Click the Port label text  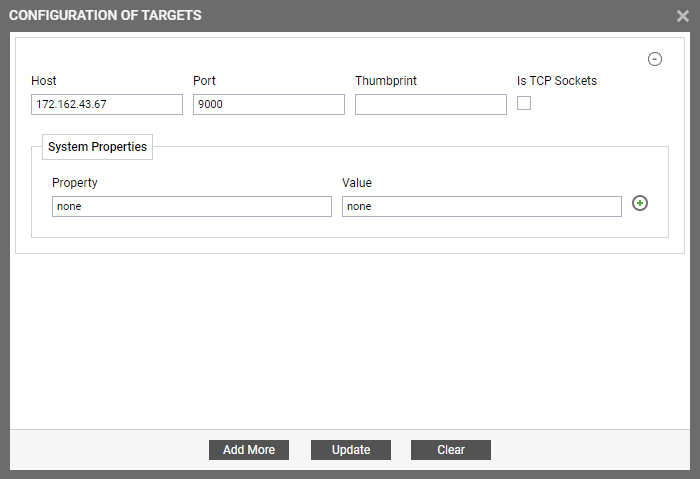[x=204, y=81]
